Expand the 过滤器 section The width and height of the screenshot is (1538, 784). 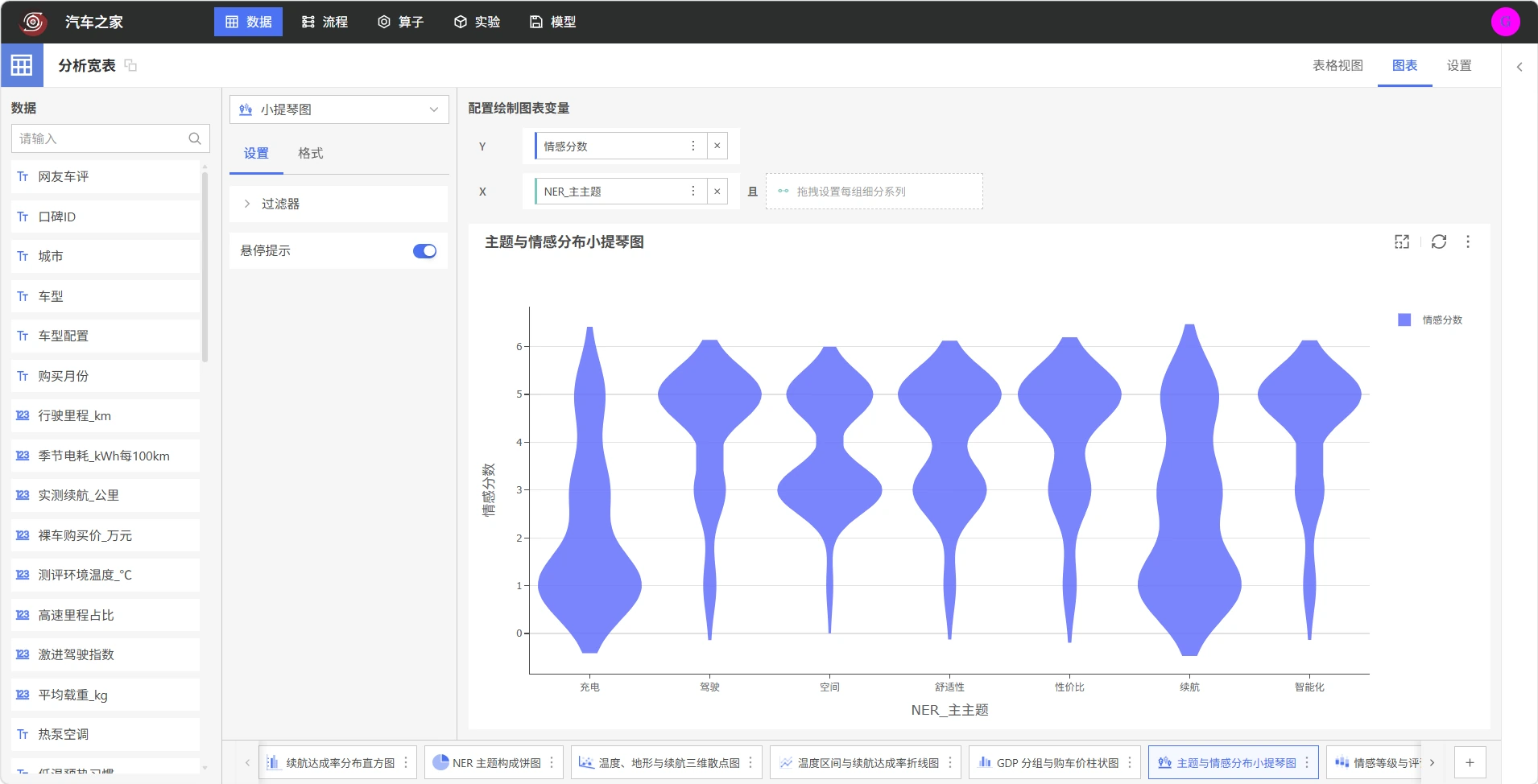click(x=338, y=204)
